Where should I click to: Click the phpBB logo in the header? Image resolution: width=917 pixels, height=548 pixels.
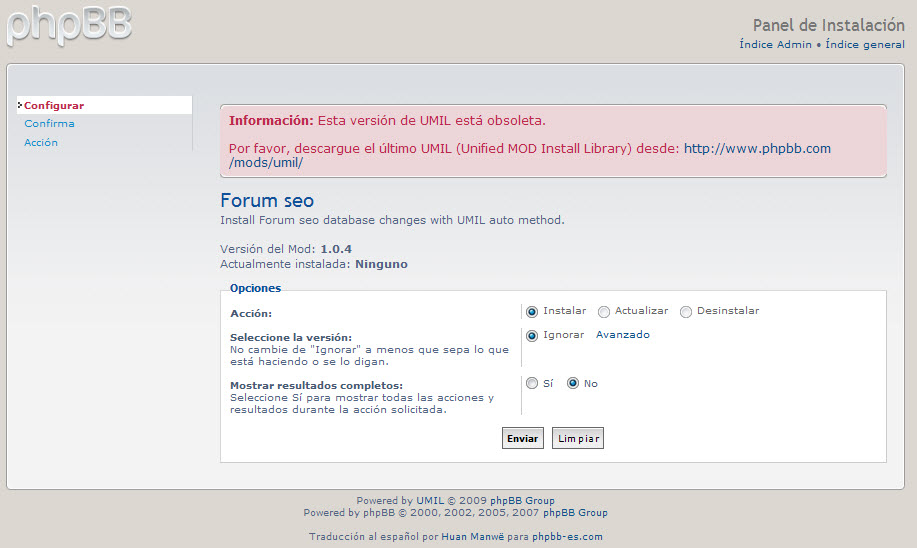click(70, 25)
